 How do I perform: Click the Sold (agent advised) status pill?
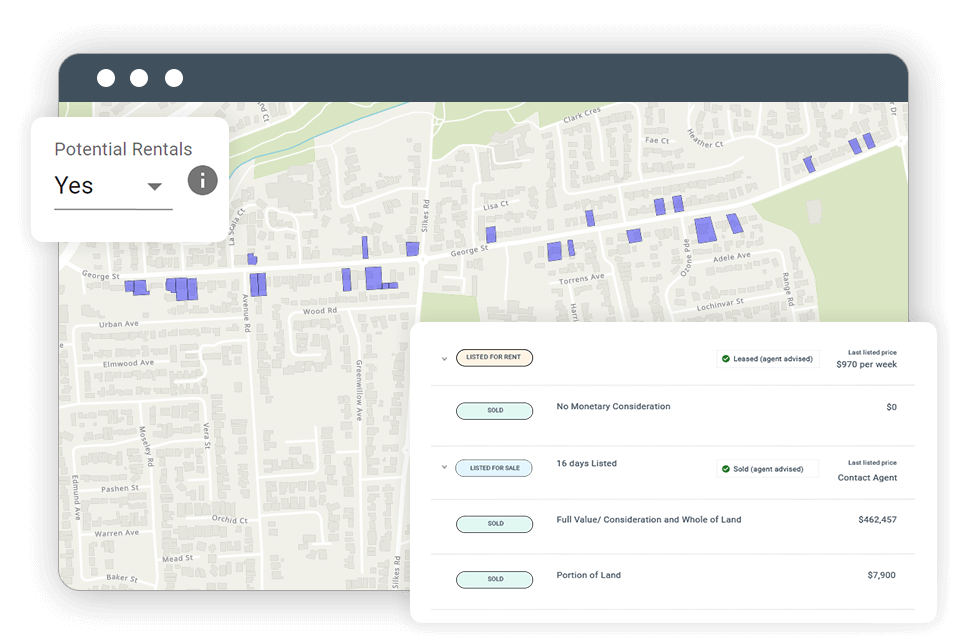pyautogui.click(x=770, y=468)
